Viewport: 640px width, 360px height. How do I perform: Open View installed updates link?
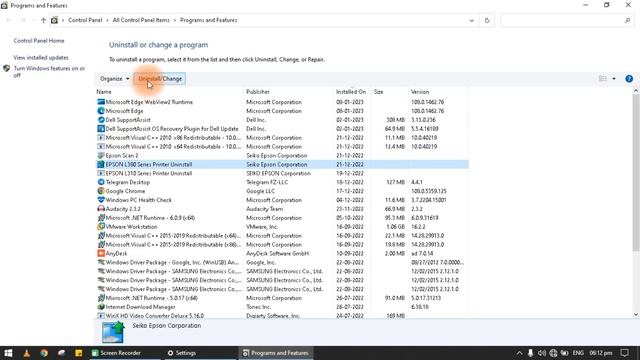[41, 58]
